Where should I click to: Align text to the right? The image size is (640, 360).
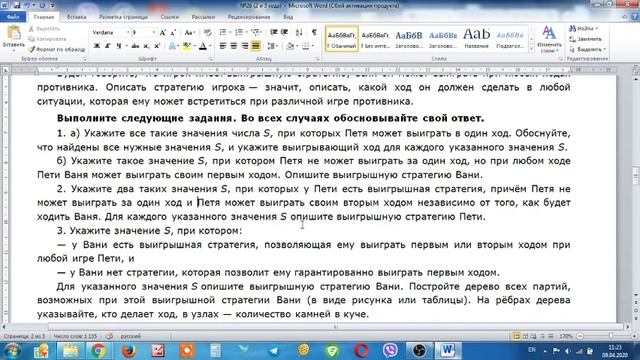[244, 46]
